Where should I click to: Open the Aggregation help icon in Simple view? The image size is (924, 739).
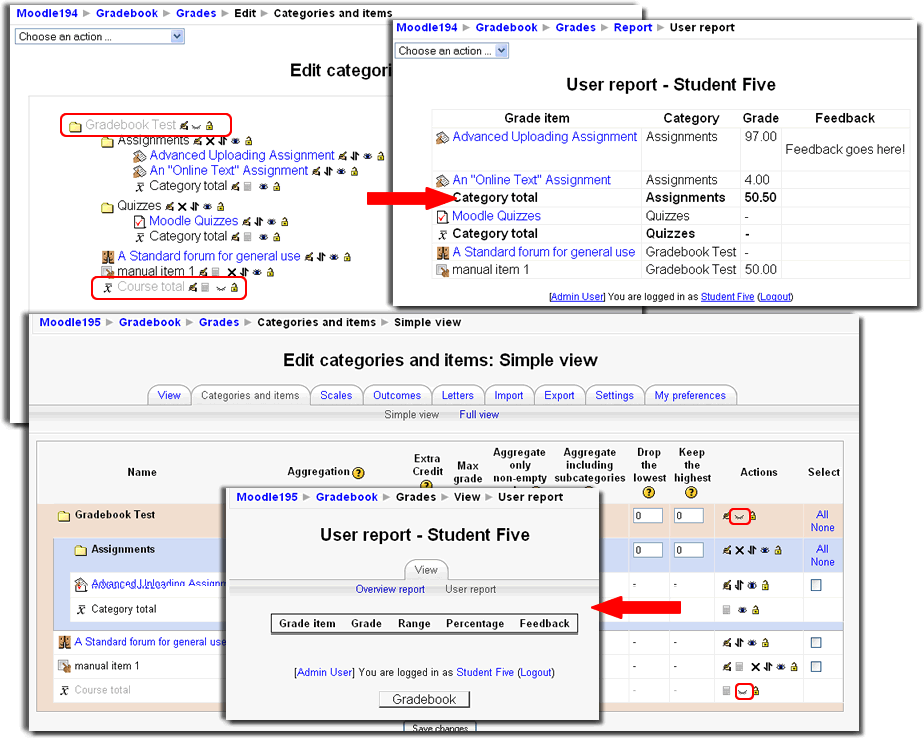point(358,473)
